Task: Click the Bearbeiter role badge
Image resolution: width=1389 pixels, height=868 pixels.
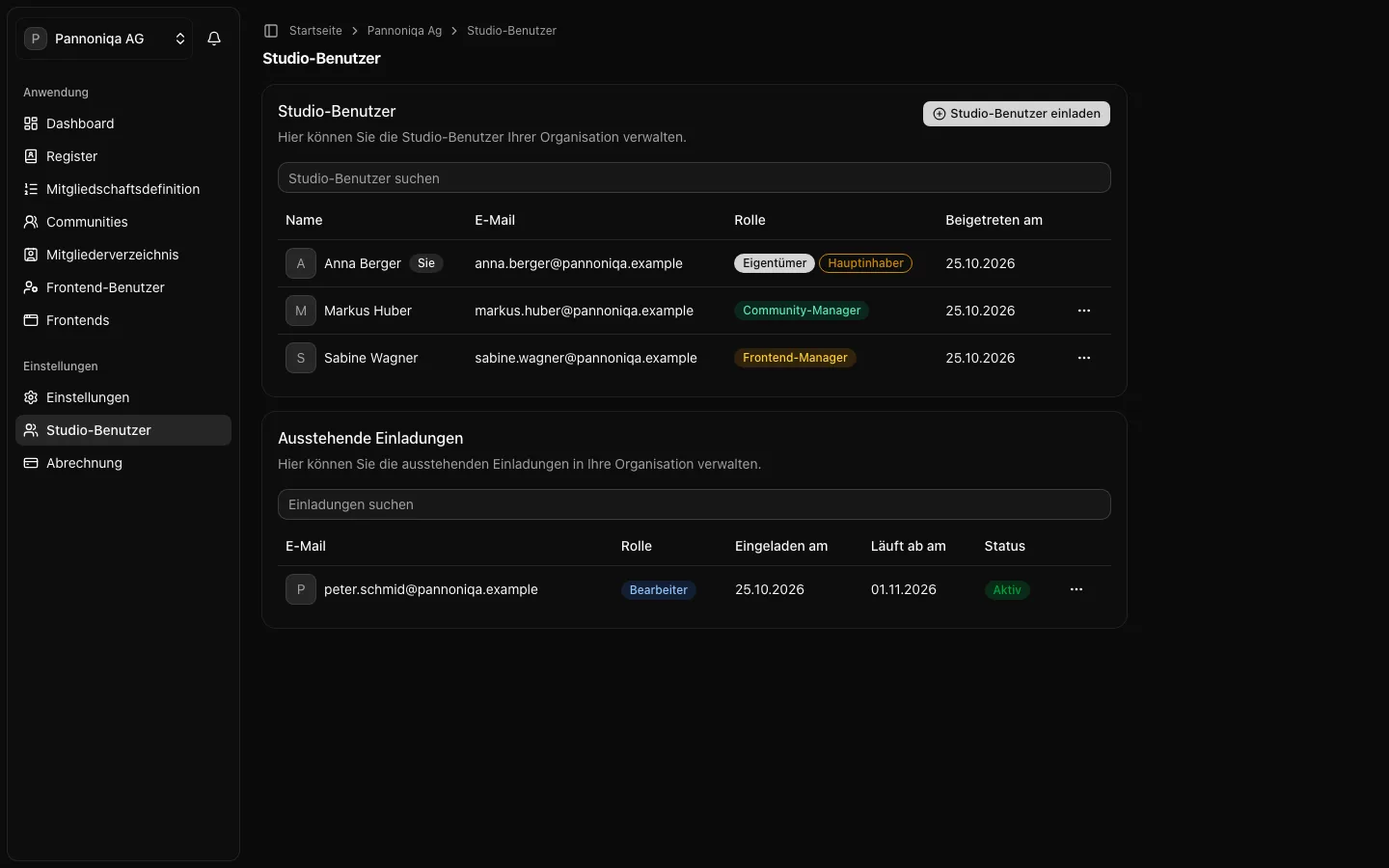Action: coord(659,590)
